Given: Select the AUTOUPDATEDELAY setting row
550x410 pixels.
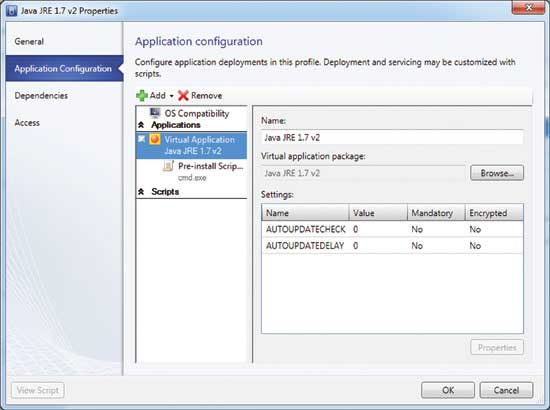Looking at the screenshot, I should point(392,246).
